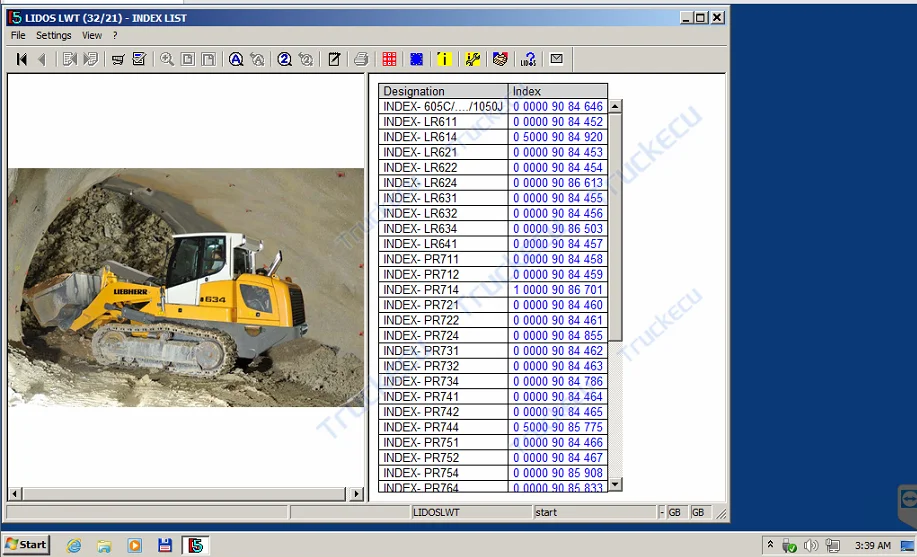This screenshot has height=557, width=917.
Task: Click the Index column header
Action: (558, 91)
